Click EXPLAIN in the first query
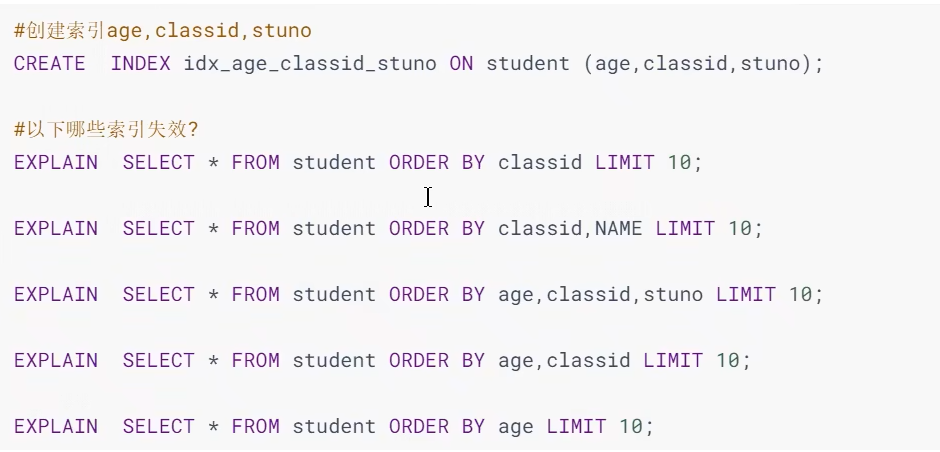 [x=56, y=162]
